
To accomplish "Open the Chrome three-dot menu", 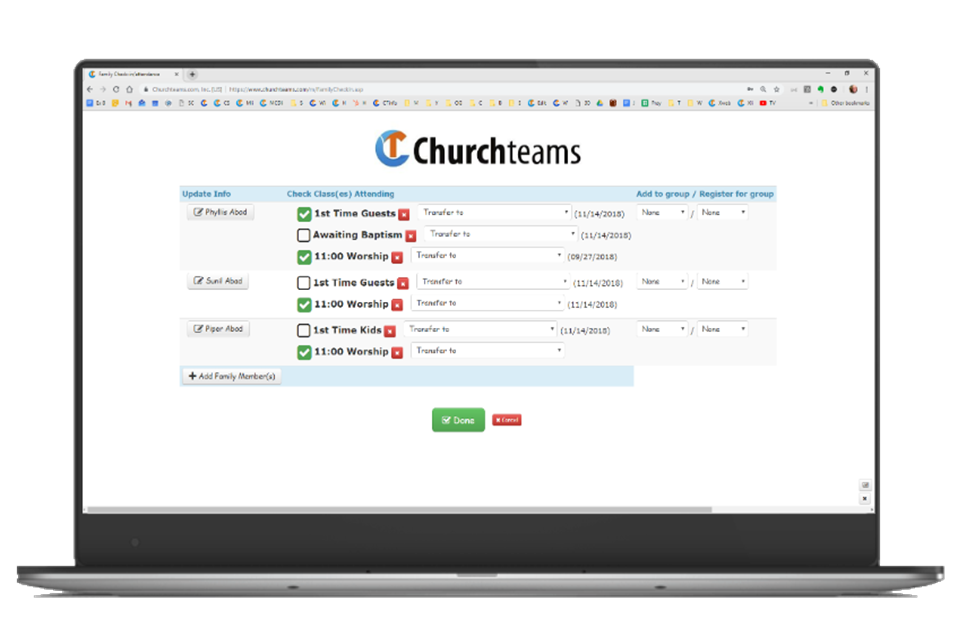I will [866, 90].
